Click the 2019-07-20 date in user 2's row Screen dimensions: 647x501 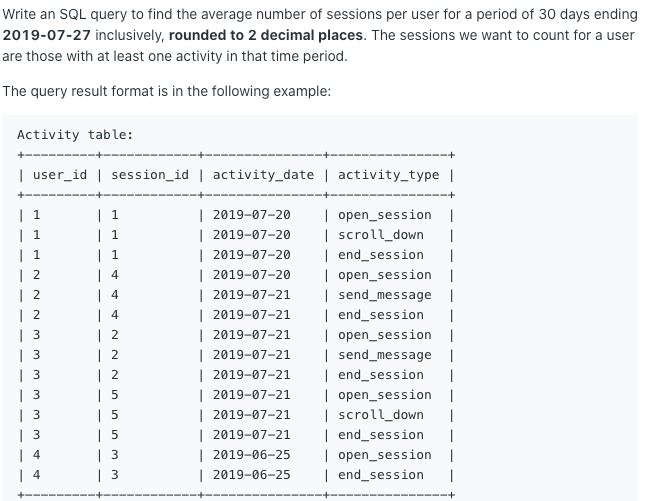pyautogui.click(x=252, y=275)
